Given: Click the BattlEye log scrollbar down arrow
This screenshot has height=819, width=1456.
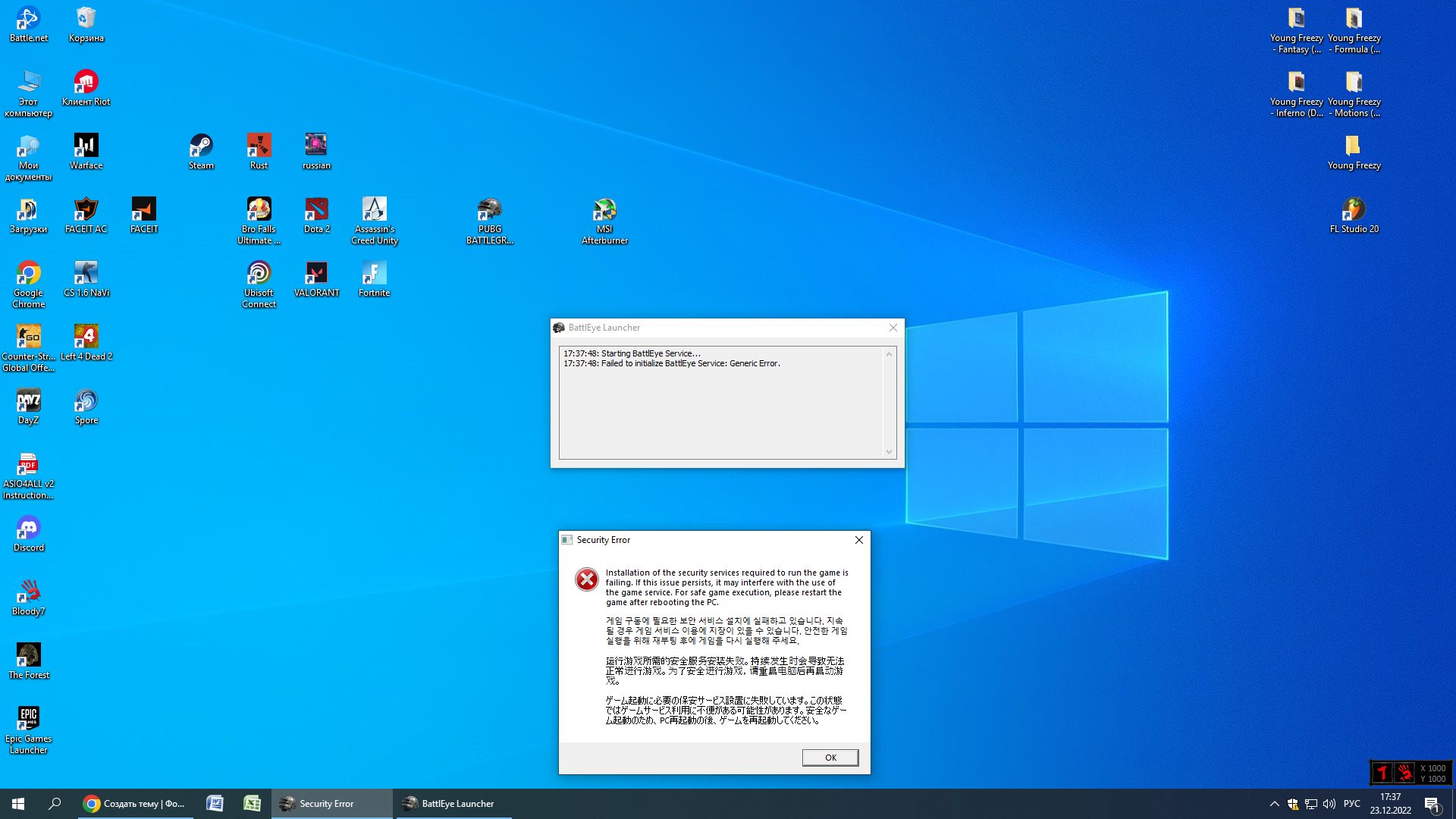Looking at the screenshot, I should [x=890, y=452].
